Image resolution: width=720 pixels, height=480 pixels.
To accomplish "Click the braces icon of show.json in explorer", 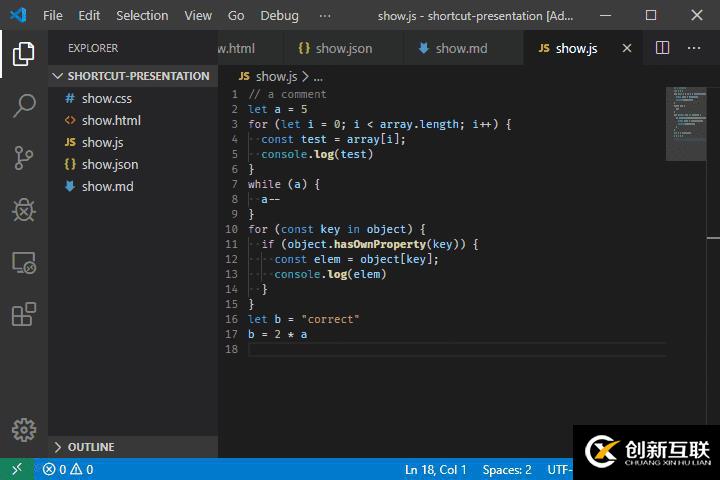I will click(x=70, y=164).
